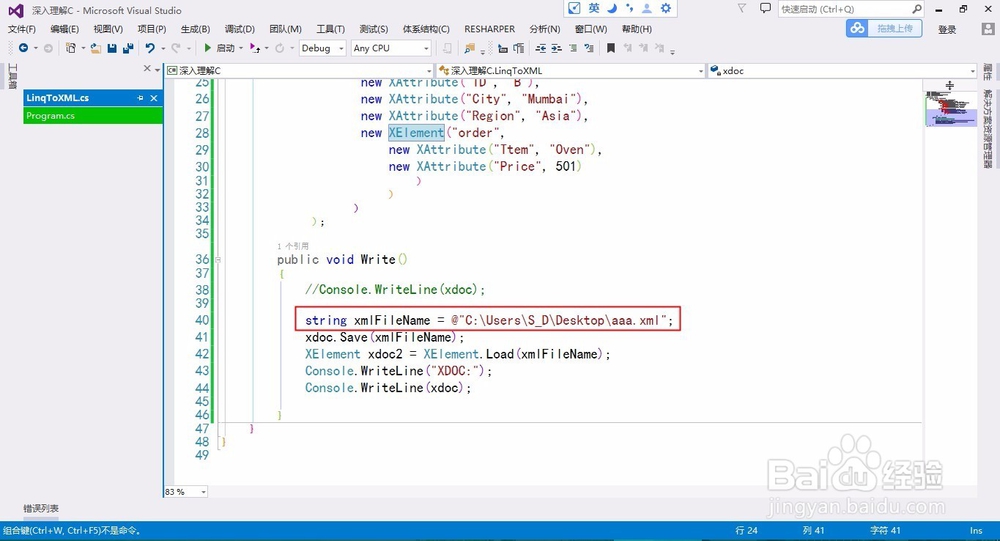The image size is (1000, 541).
Task: Open file with the folder icon
Action: click(x=96, y=48)
